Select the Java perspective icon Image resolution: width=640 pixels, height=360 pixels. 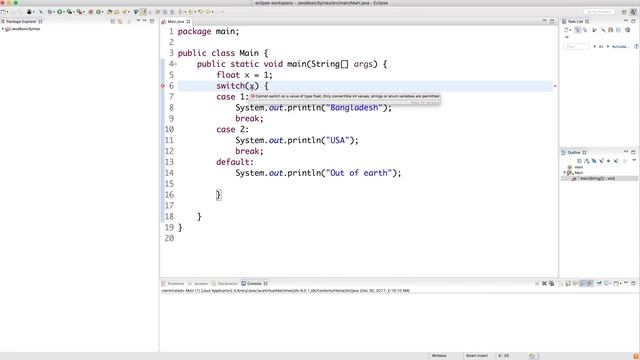point(633,12)
